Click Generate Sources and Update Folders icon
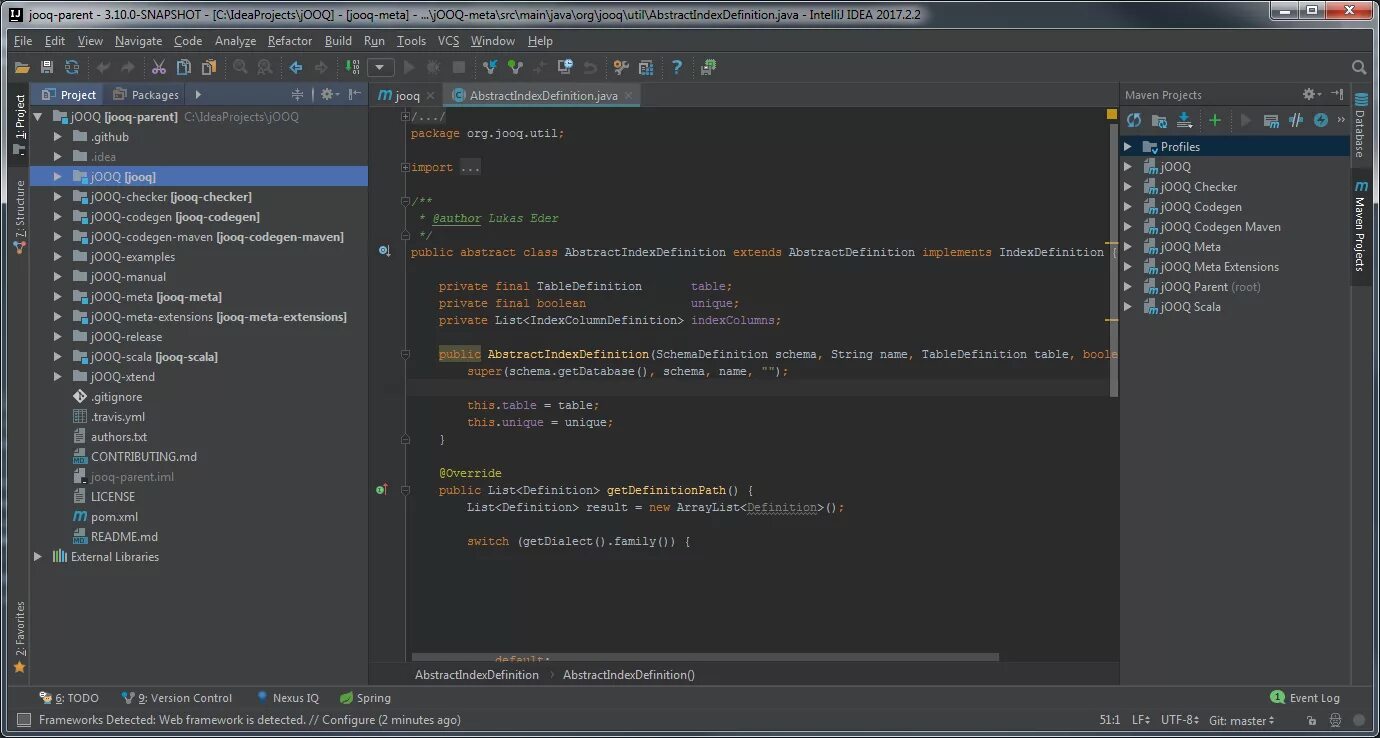 click(x=1159, y=120)
